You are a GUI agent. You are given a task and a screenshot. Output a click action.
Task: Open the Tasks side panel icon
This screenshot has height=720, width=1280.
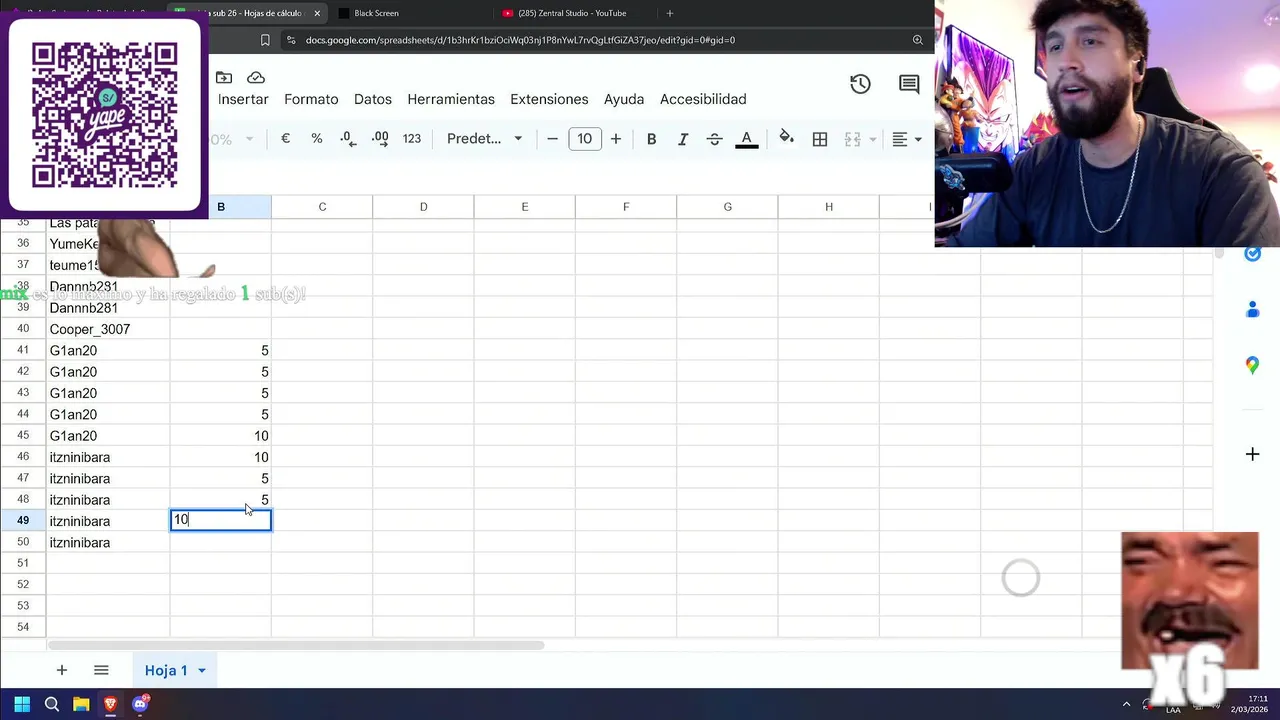tap(1252, 254)
